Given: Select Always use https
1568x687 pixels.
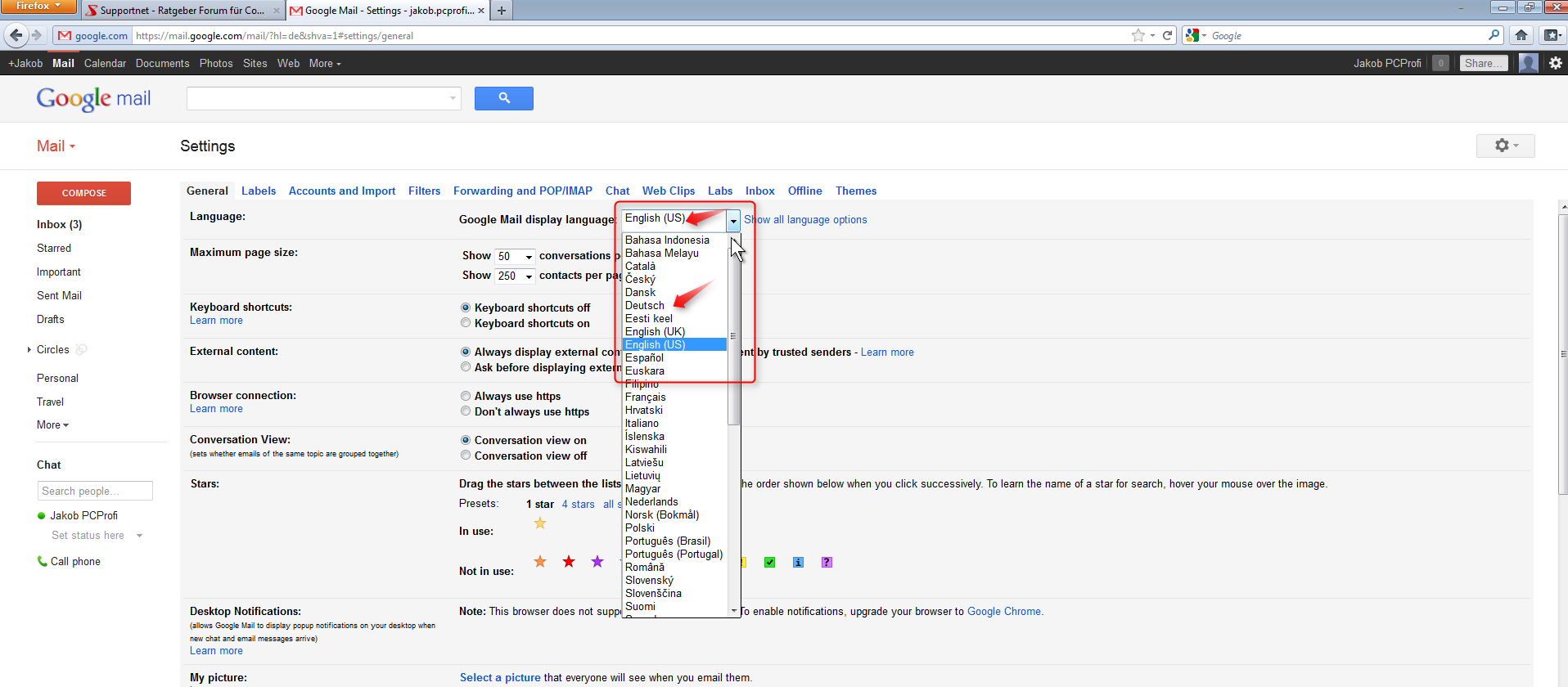Looking at the screenshot, I should click(466, 396).
